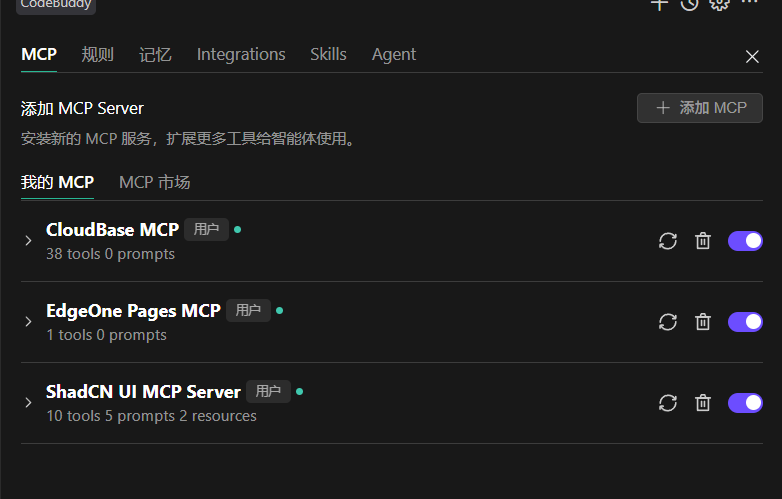
Task: Click the 添加 MCP Server heading
Action: pyautogui.click(x=82, y=109)
